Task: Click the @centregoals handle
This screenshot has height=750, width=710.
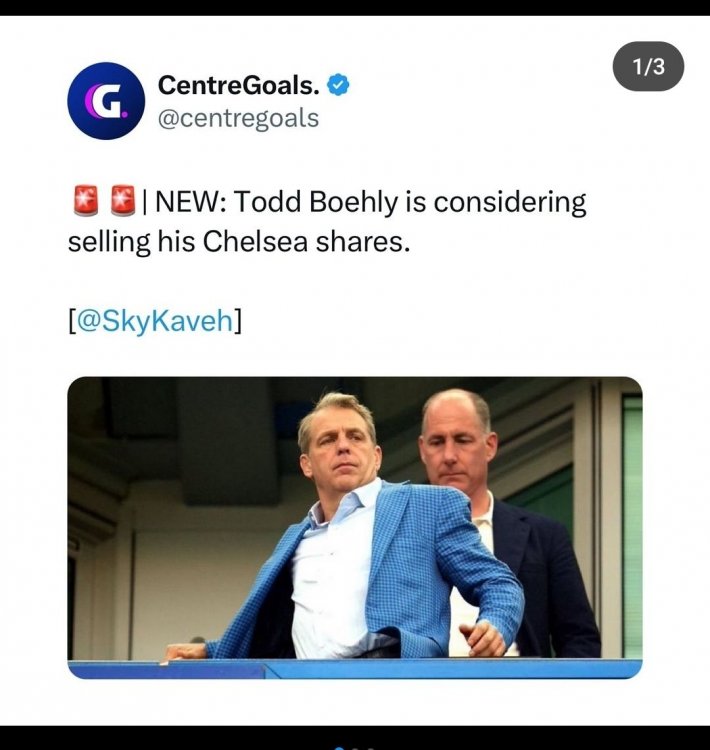Action: click(x=238, y=118)
